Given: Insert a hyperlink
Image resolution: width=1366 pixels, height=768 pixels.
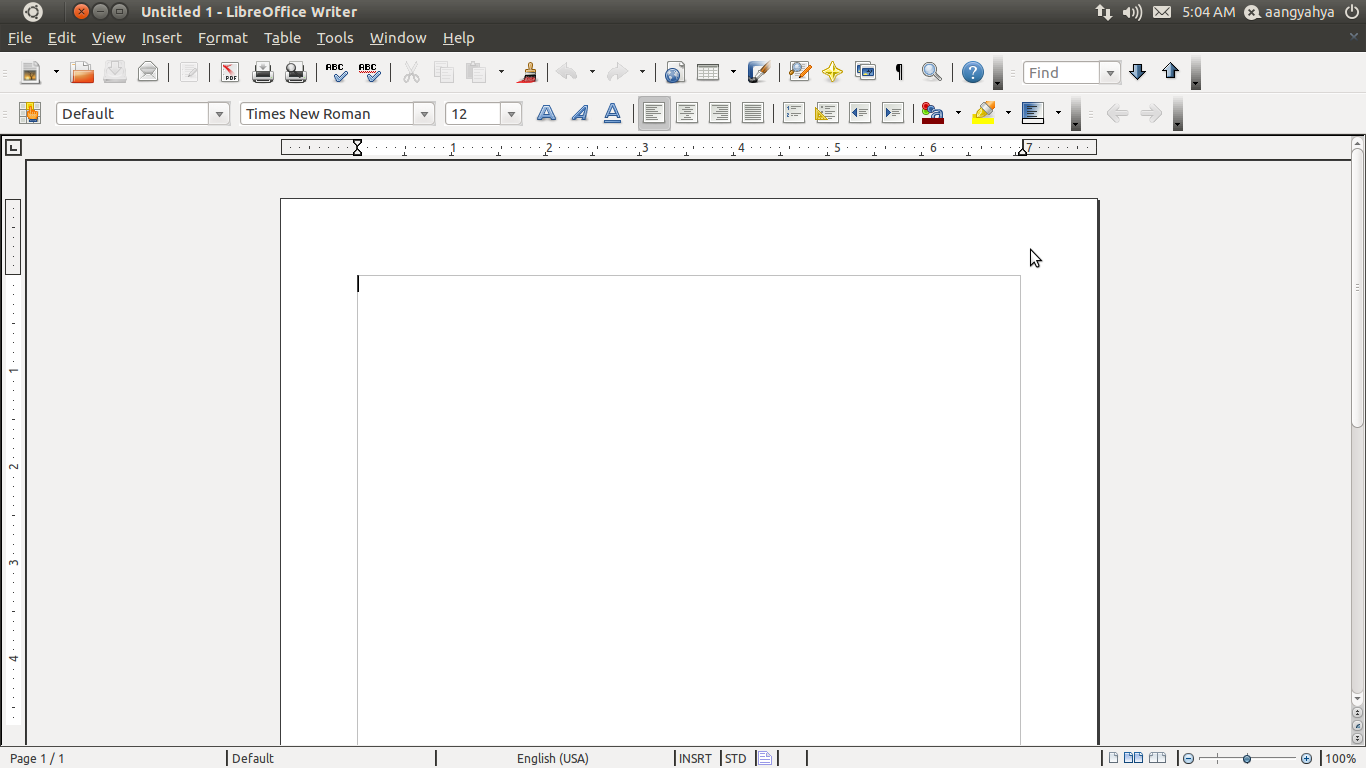Looking at the screenshot, I should [673, 72].
